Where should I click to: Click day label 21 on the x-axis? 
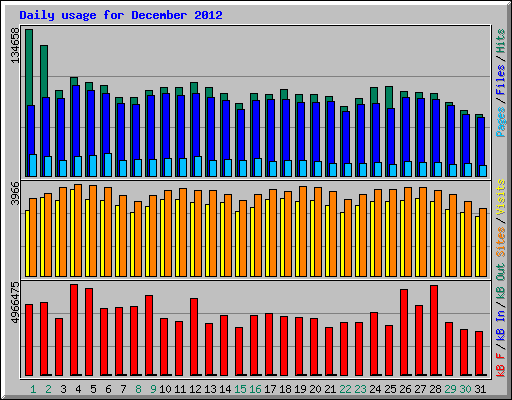click(x=330, y=389)
